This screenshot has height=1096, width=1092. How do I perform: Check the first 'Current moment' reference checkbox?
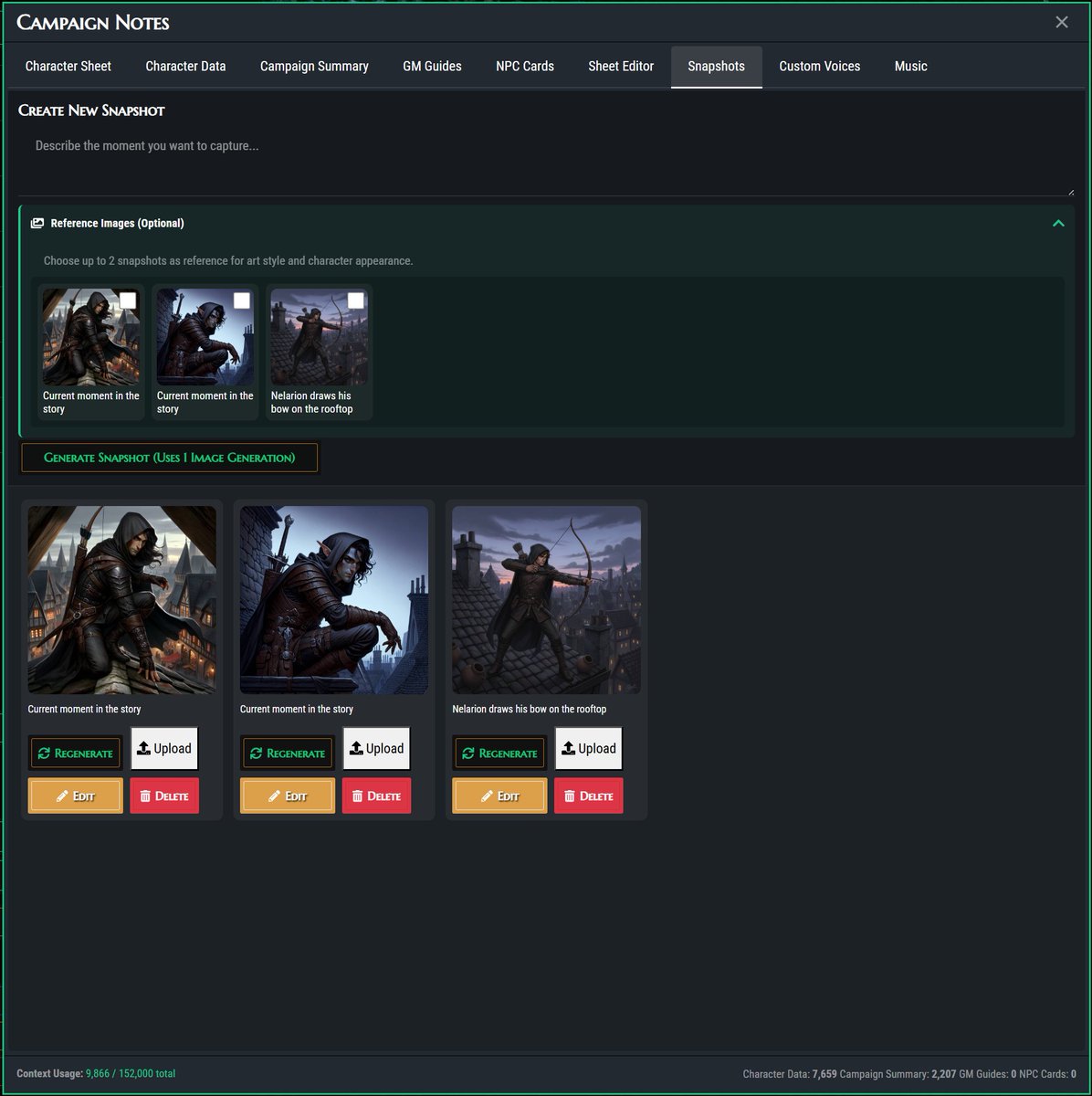(x=128, y=300)
